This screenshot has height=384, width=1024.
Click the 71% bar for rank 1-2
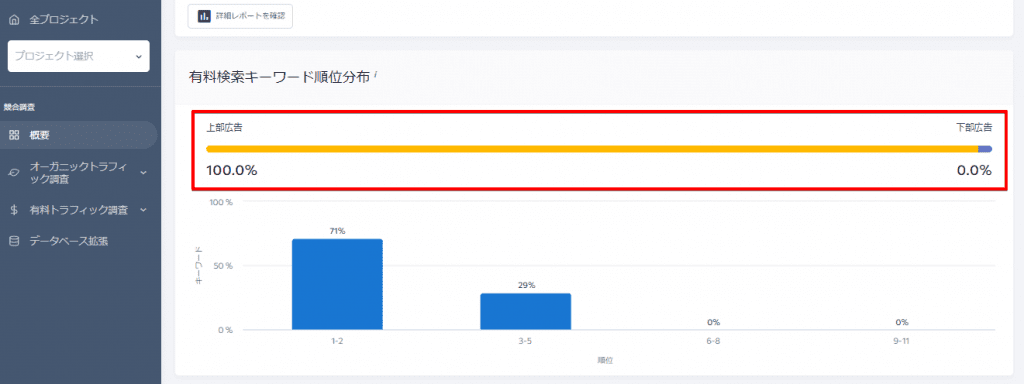tap(337, 284)
